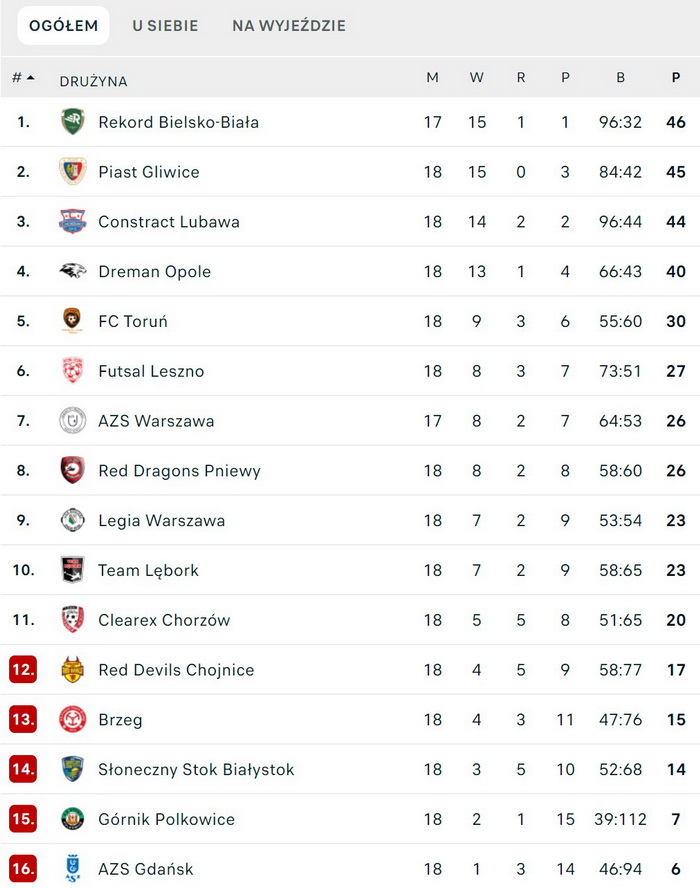Click the Rekord Bielsko-Biała club logo
Screen dimensions: 700x888
[x=72, y=122]
